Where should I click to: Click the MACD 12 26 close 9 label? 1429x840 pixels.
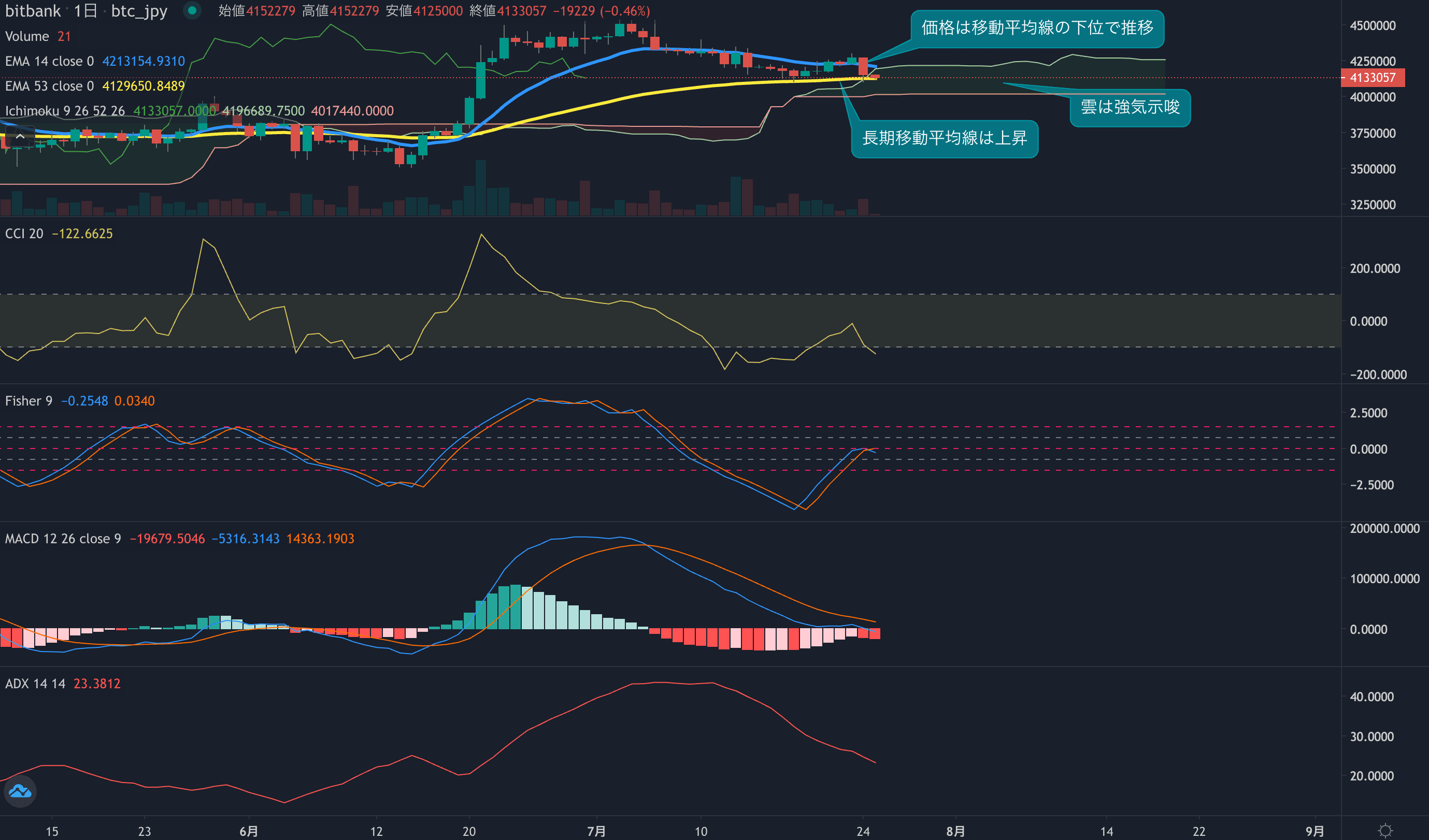62,539
